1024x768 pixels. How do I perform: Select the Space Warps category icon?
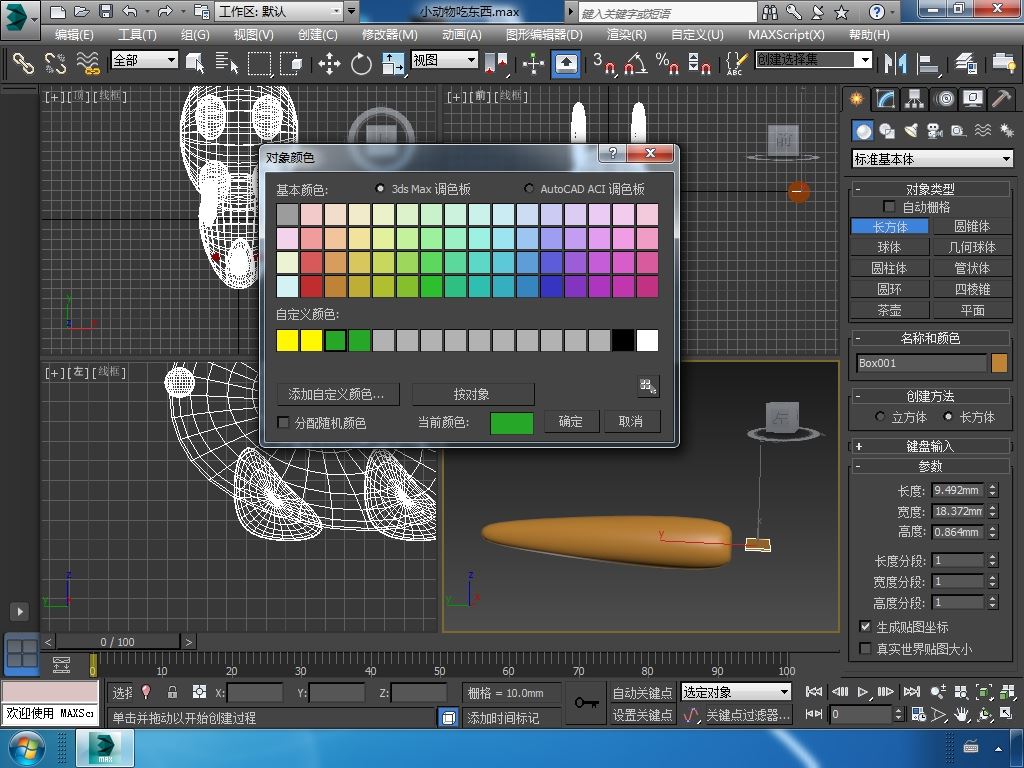pyautogui.click(x=983, y=131)
